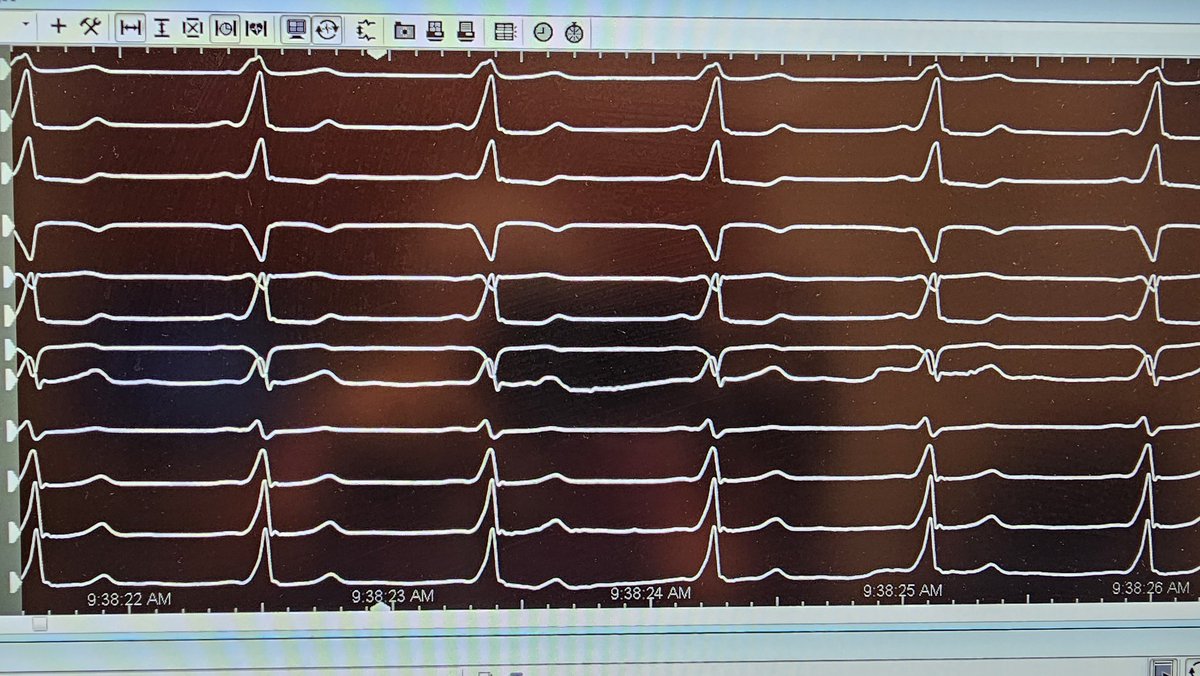Click the camera snapshot folder icon
Screen dimensions: 1200x676
[x=404, y=31]
